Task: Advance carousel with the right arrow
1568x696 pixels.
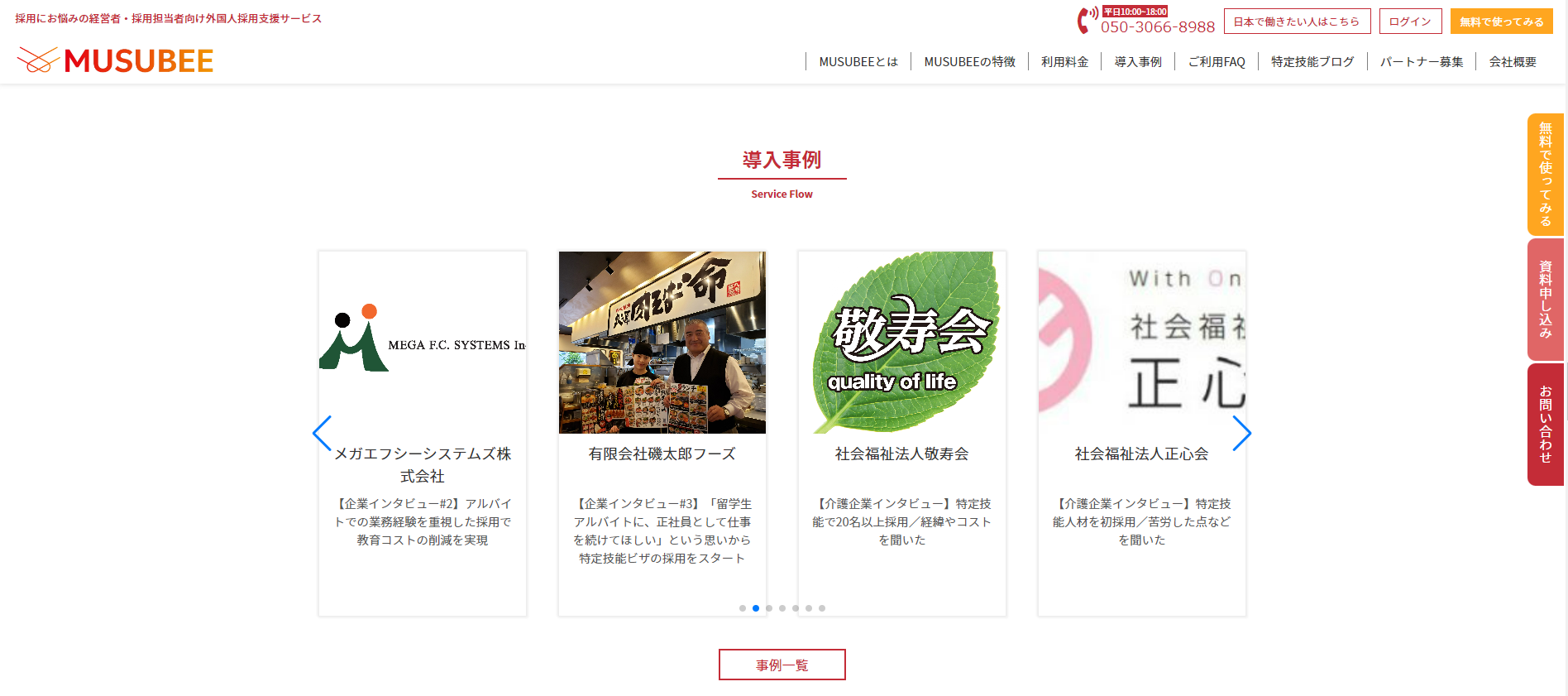Action: pos(1241,433)
